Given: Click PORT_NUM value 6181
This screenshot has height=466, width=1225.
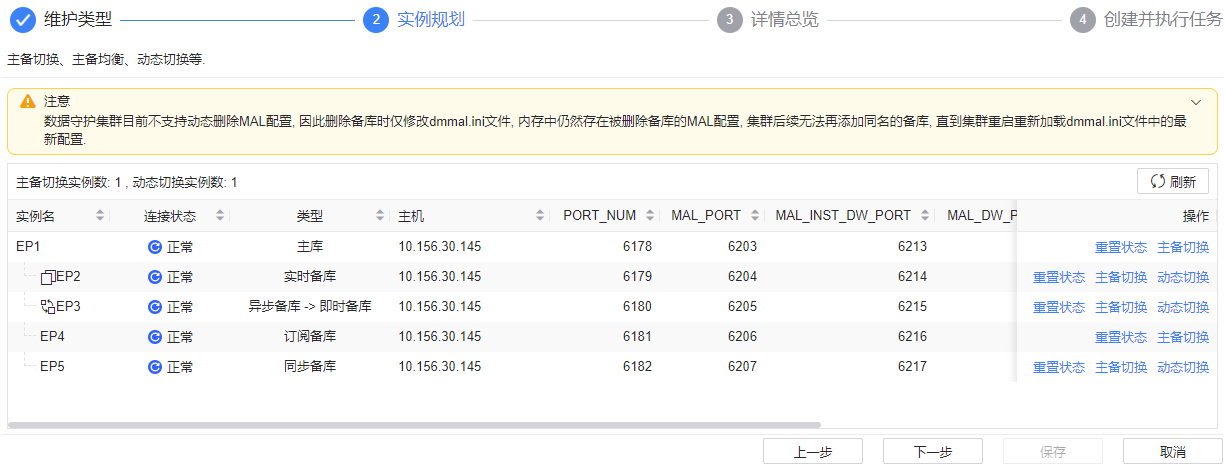Looking at the screenshot, I should 637,337.
